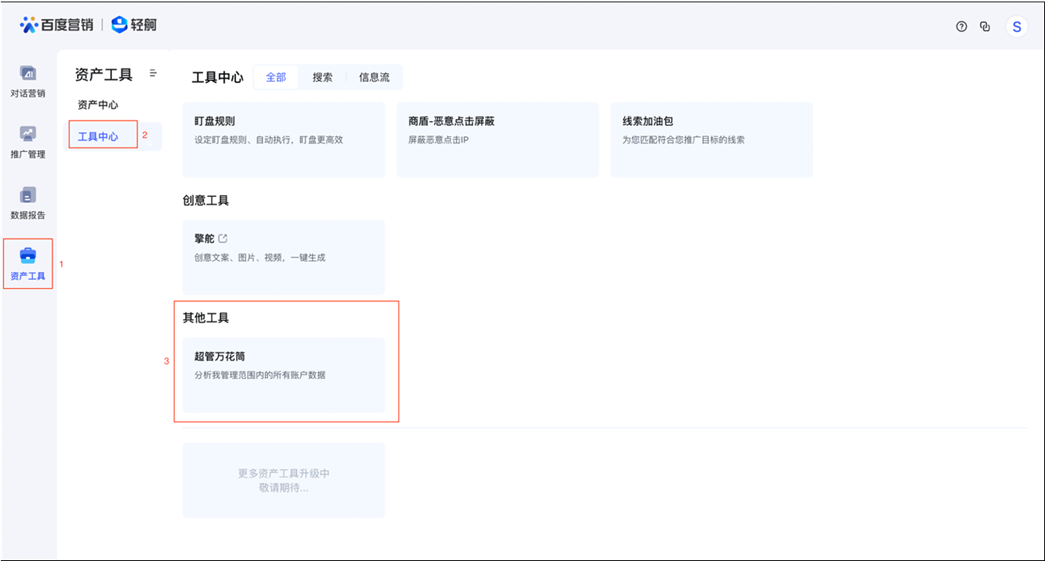The image size is (1045, 561).
Task: Click the linked squares icon in header
Action: [985, 27]
